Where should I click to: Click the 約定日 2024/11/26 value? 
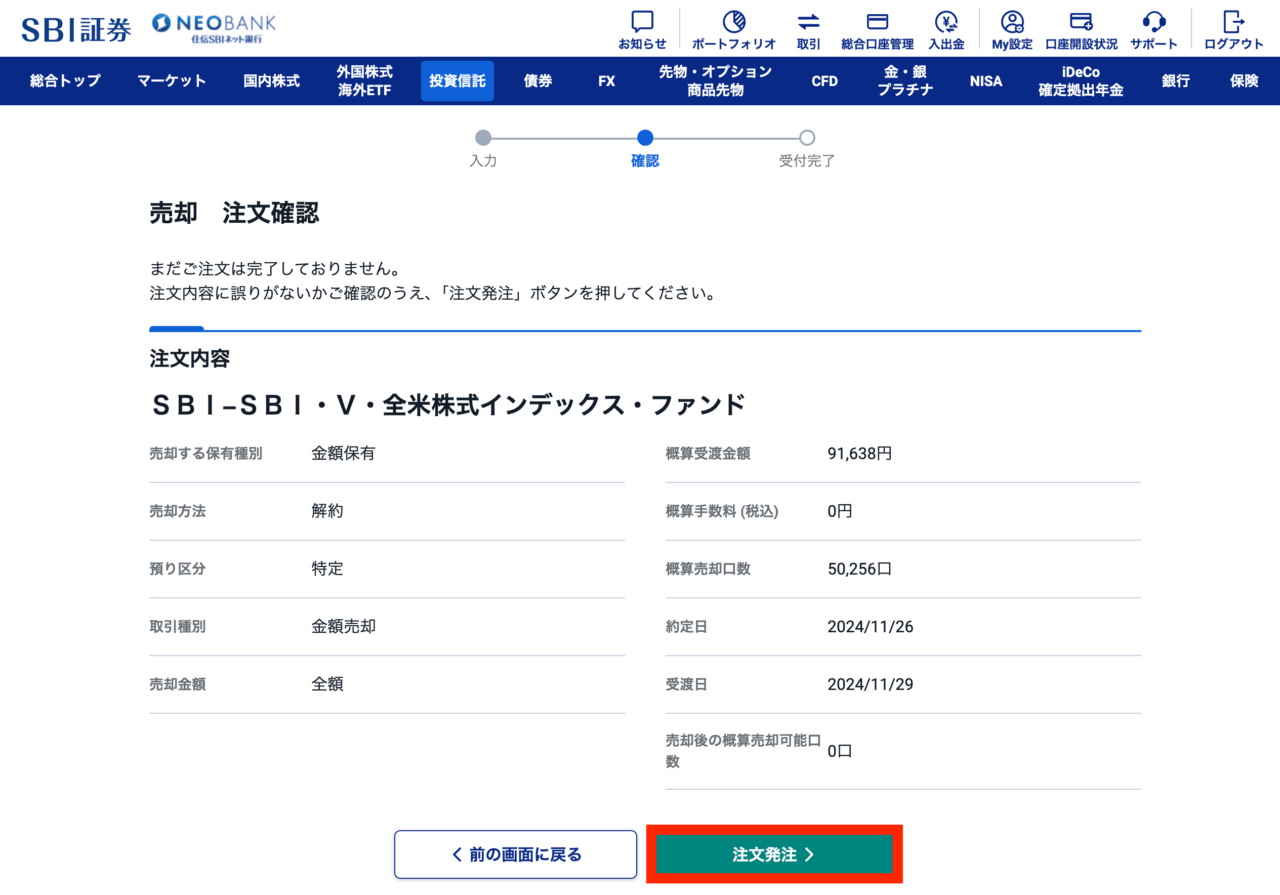point(870,627)
